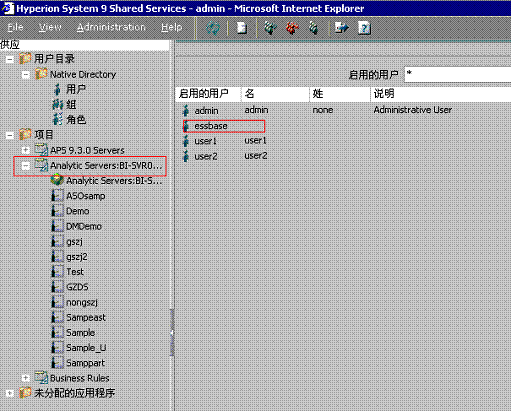Viewport: 512px width, 412px height.
Task: Click the Business Rules project icon
Action: point(41,378)
